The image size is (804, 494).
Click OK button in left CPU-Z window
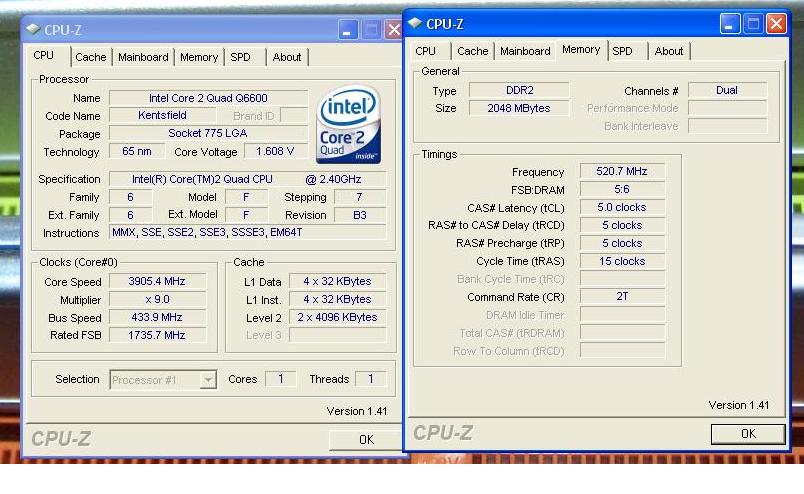click(366, 440)
